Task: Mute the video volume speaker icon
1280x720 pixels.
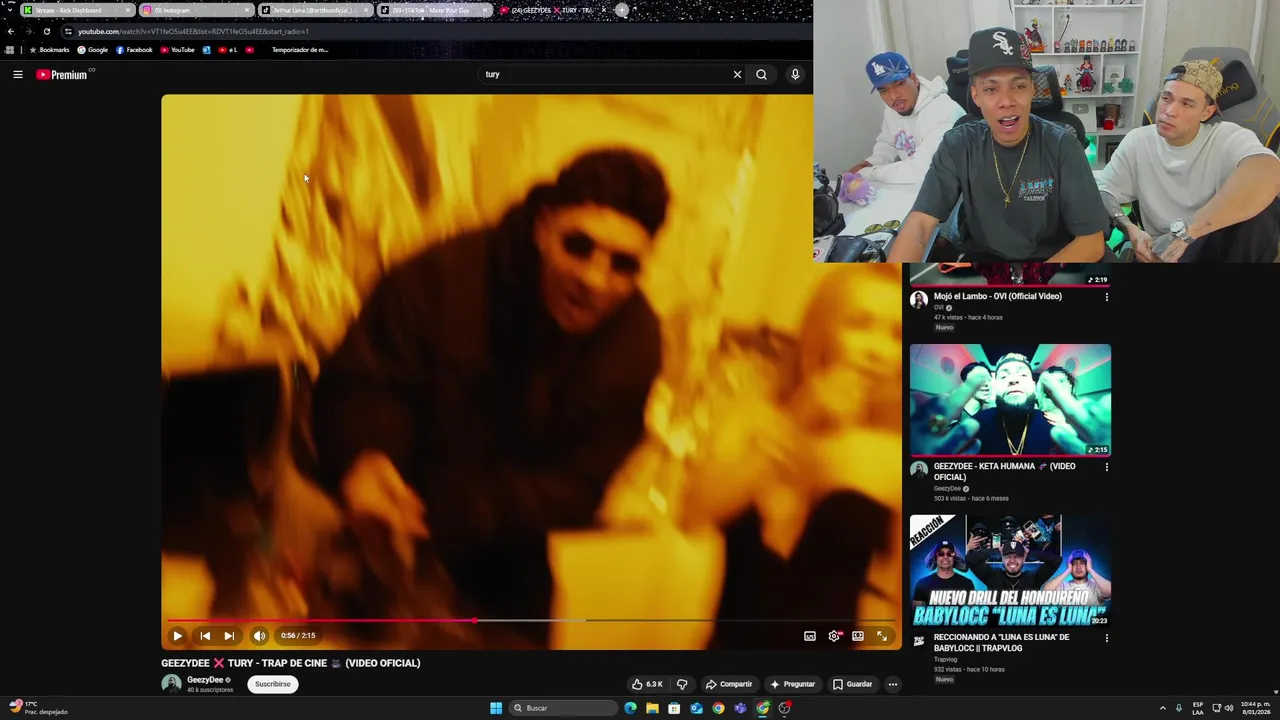Action: tap(259, 636)
